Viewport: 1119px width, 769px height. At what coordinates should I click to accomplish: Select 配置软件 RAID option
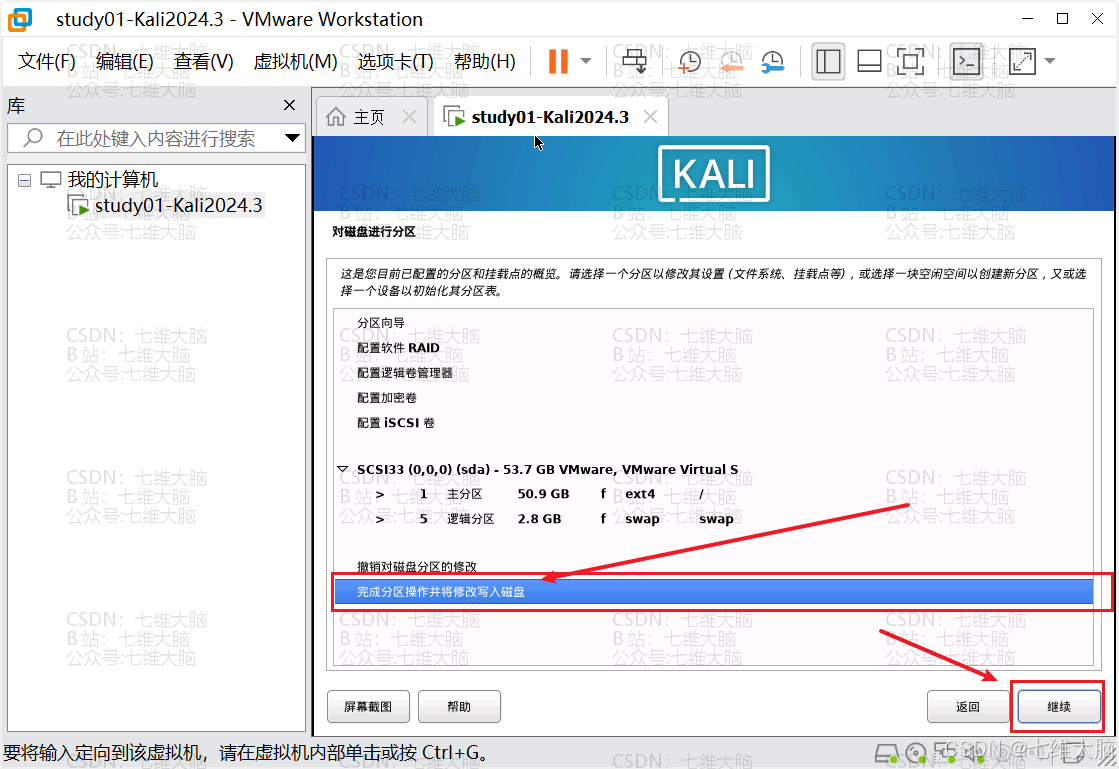coord(398,347)
